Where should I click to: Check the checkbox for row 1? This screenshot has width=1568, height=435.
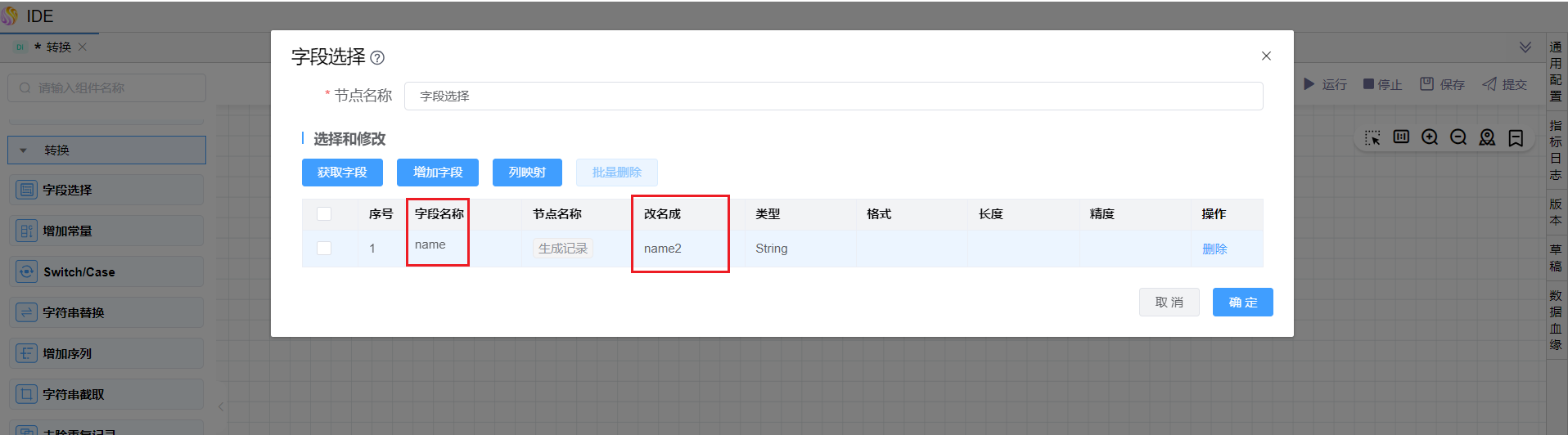pyautogui.click(x=324, y=248)
